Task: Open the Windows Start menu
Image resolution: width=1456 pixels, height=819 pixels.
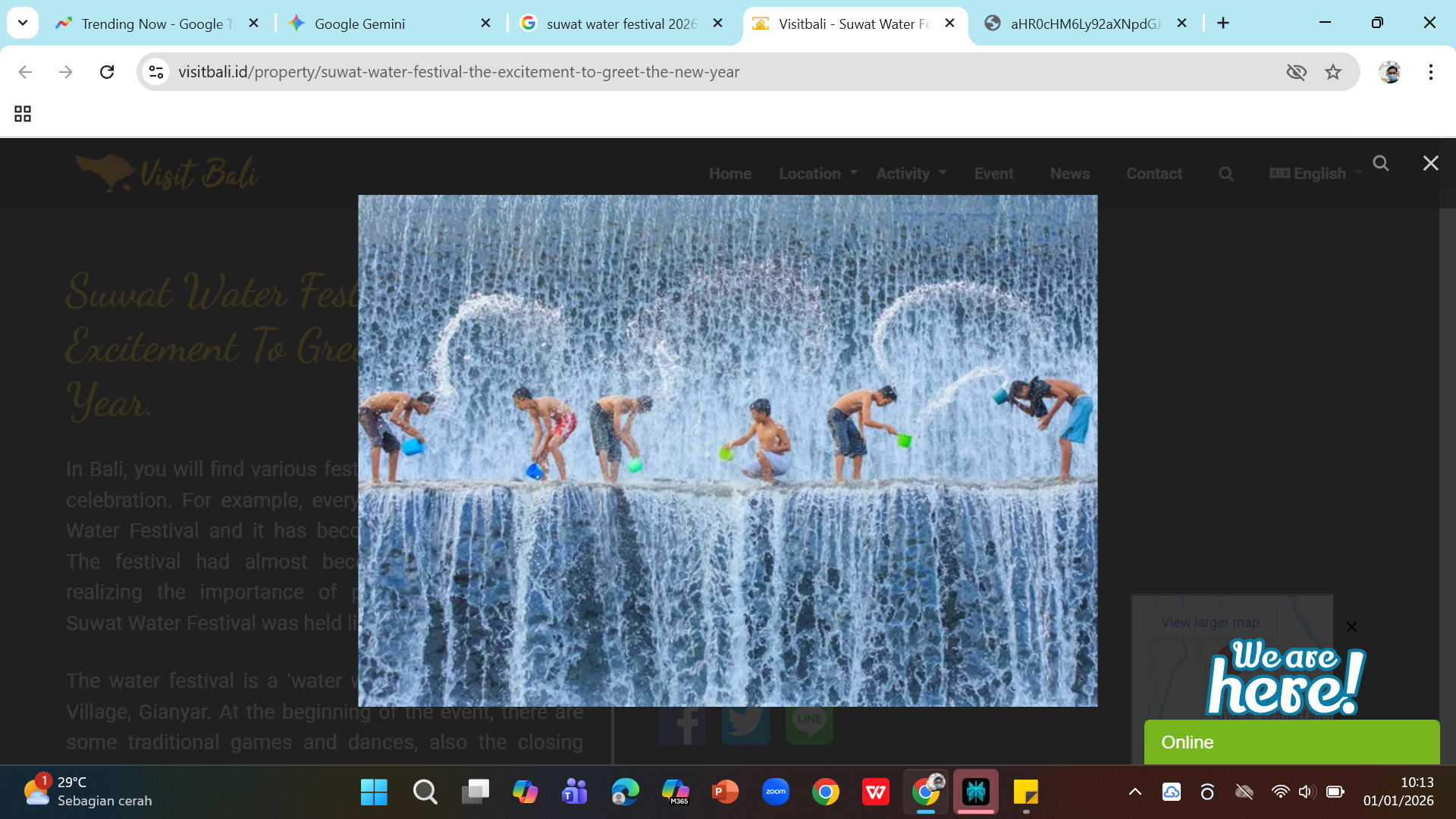Action: click(374, 792)
